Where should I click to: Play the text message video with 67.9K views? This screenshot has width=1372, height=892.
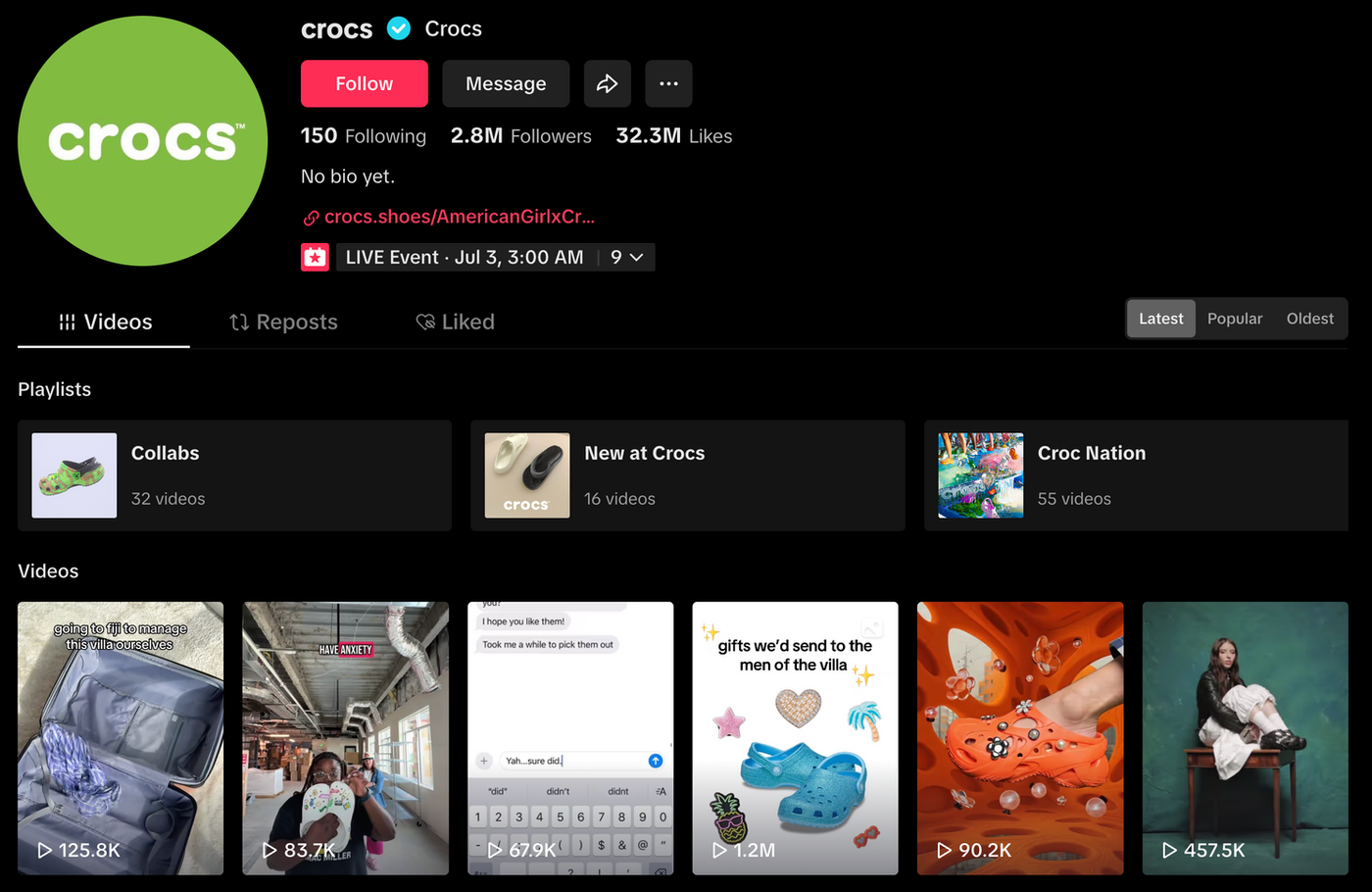click(570, 738)
